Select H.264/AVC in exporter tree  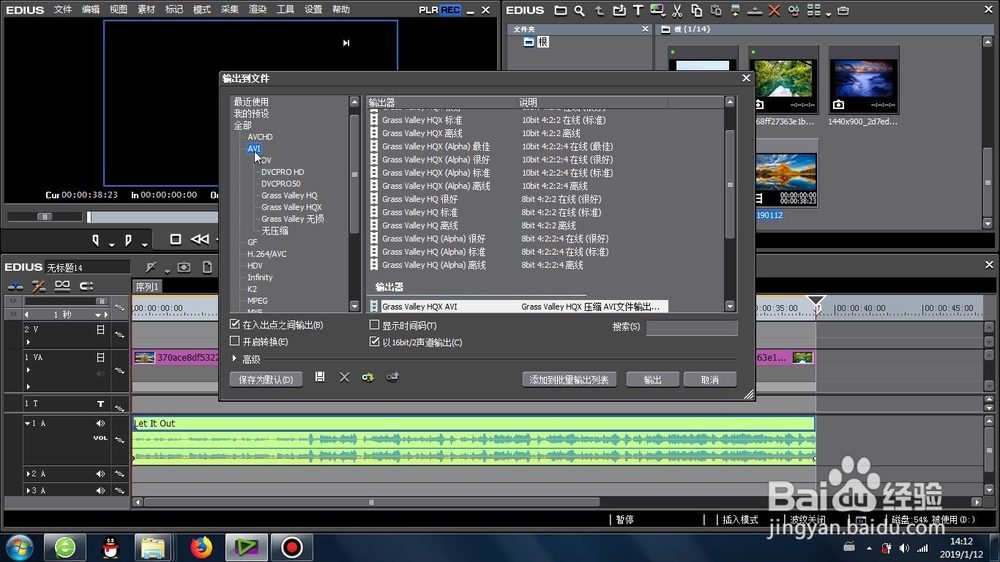(x=267, y=254)
